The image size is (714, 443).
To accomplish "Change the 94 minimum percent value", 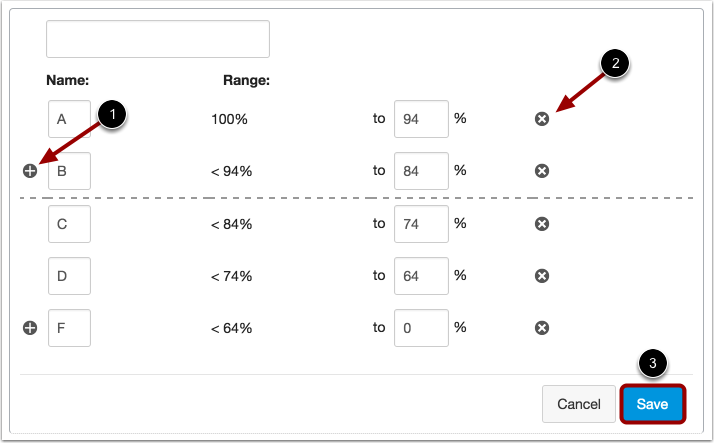I will click(421, 119).
